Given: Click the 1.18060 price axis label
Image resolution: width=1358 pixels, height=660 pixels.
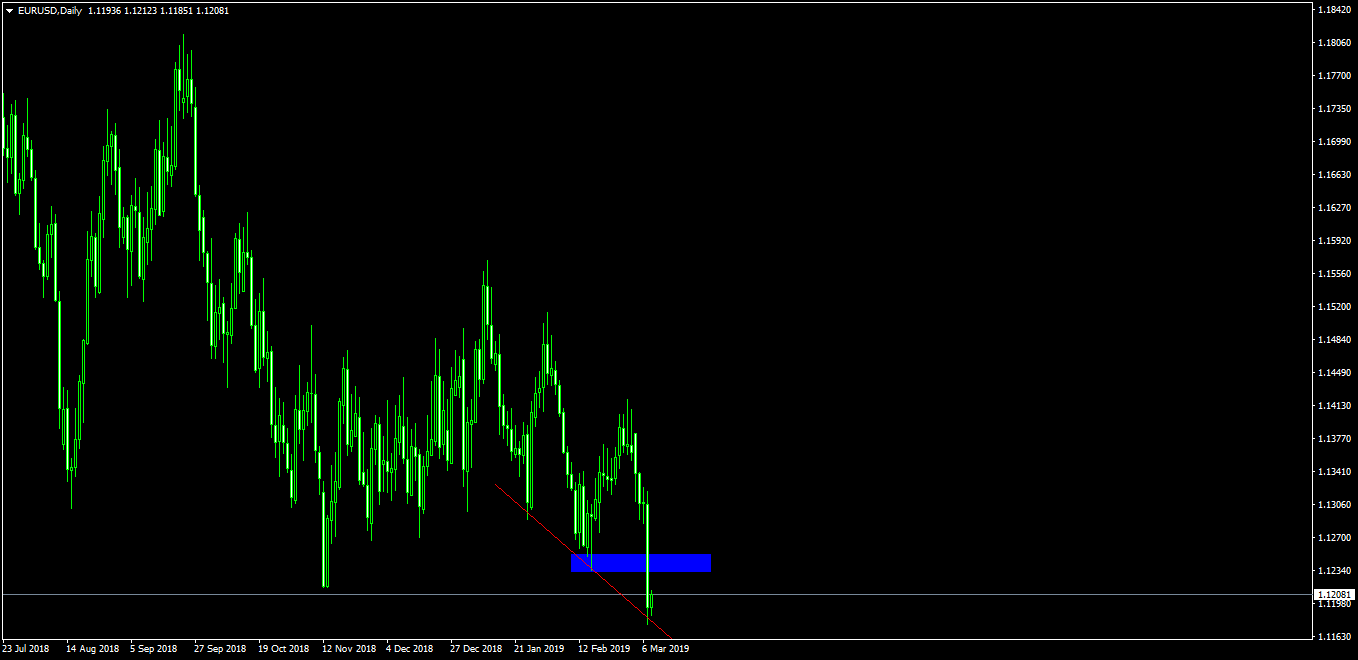Looking at the screenshot, I should point(1336,42).
